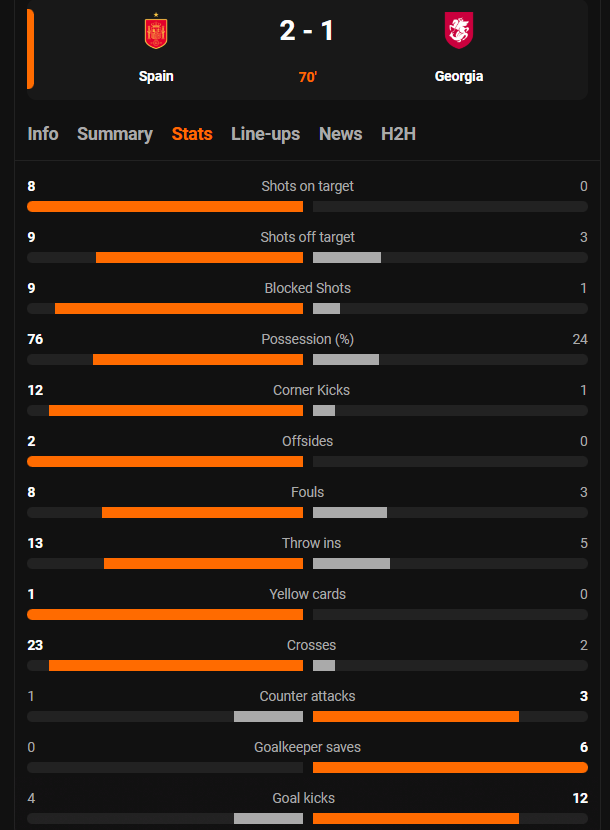The width and height of the screenshot is (610, 830).
Task: Click the Shots on target orange bar
Action: 165,206
